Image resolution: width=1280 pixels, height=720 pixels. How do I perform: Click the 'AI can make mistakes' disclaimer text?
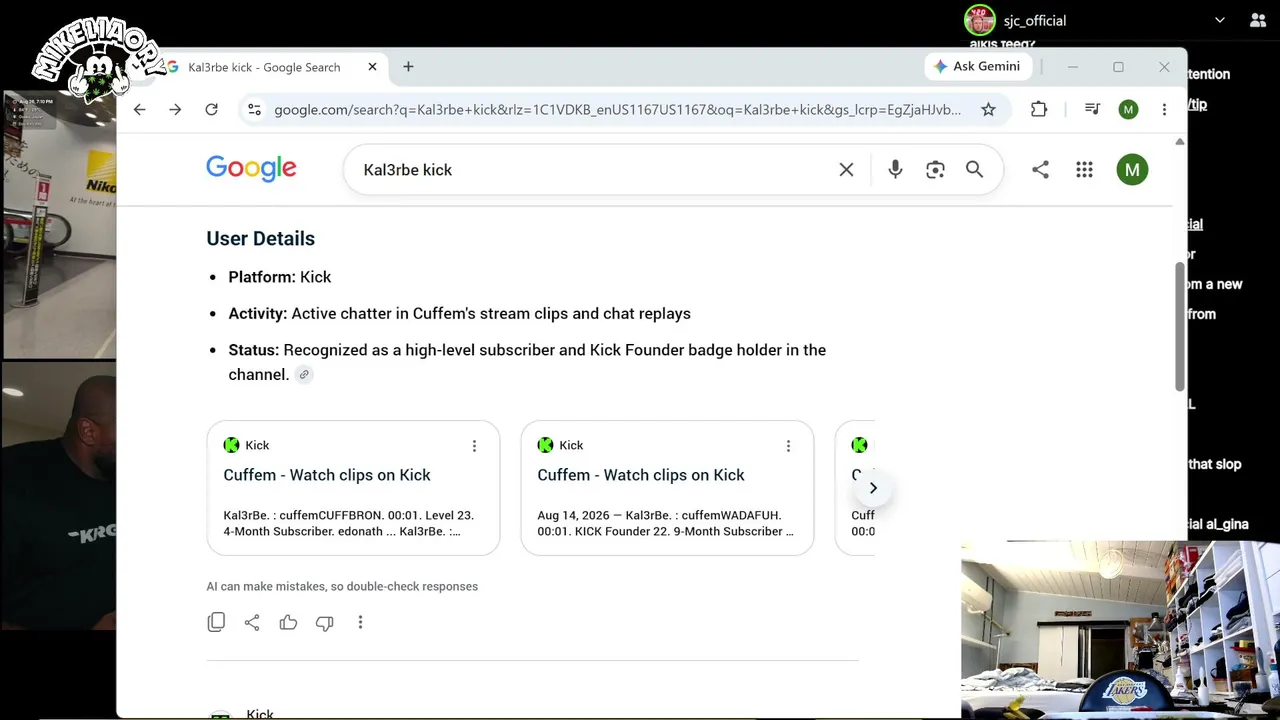[342, 586]
